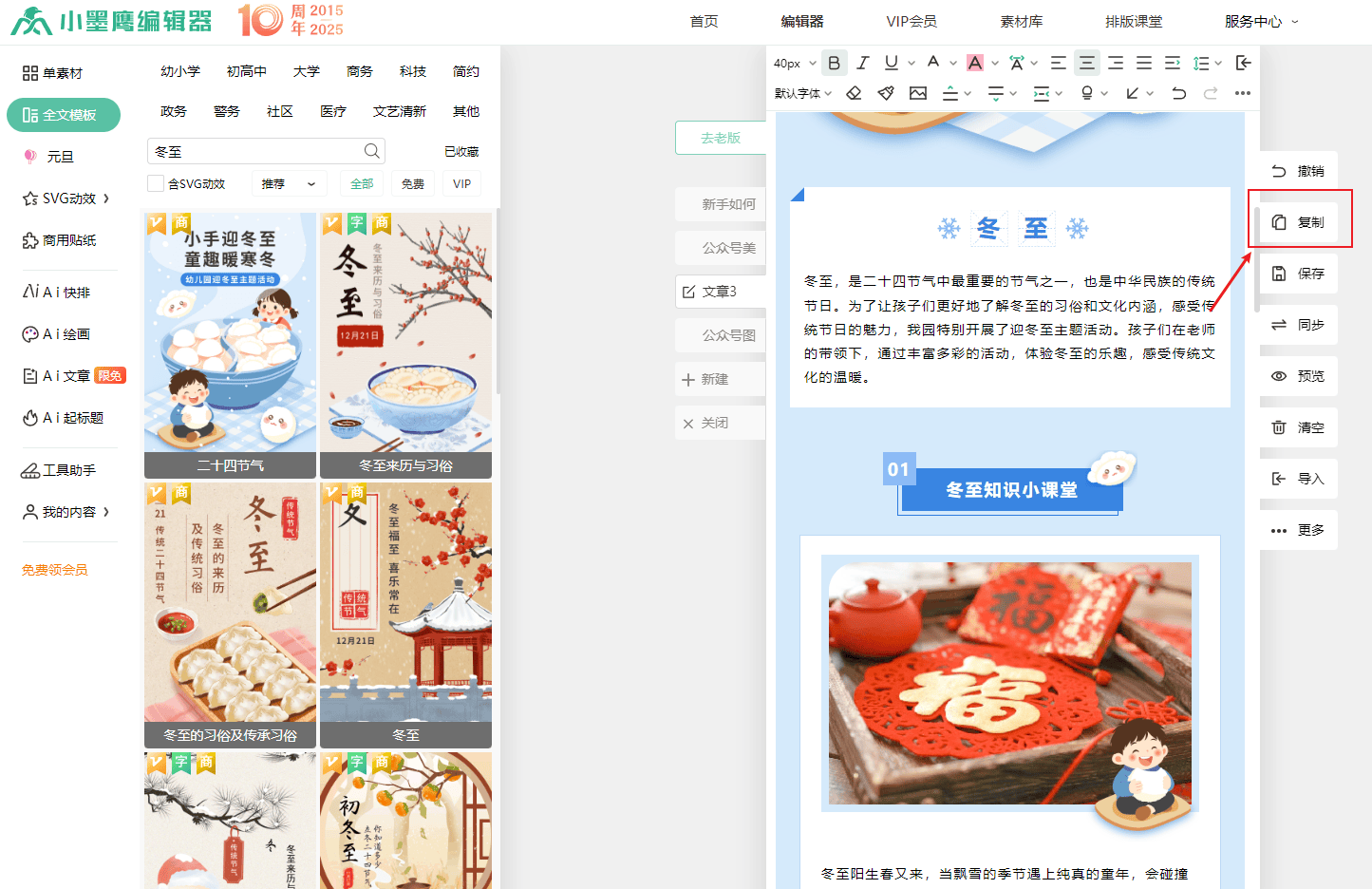Viewport: 1372px width, 889px height.
Task: Switch to the 全文模板 sidebar tab
Action: 64,115
